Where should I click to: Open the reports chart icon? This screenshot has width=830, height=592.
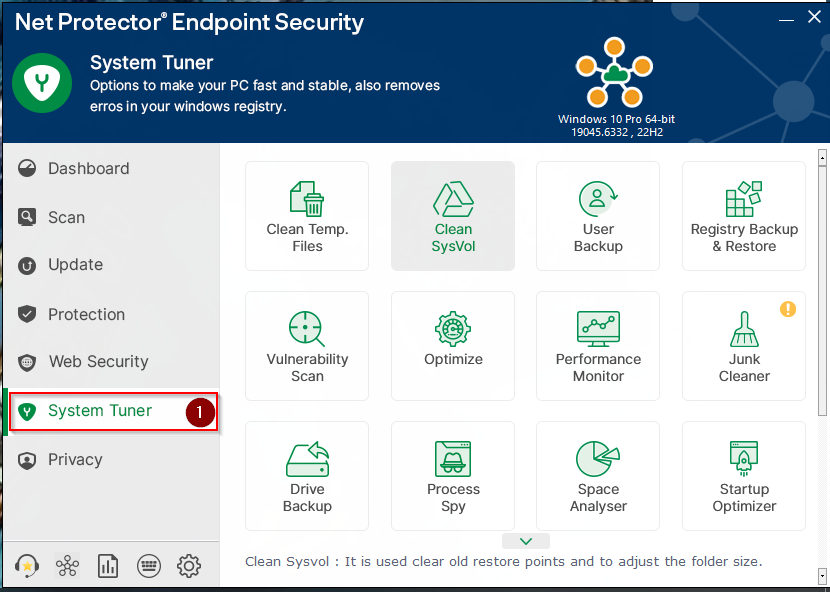[108, 566]
